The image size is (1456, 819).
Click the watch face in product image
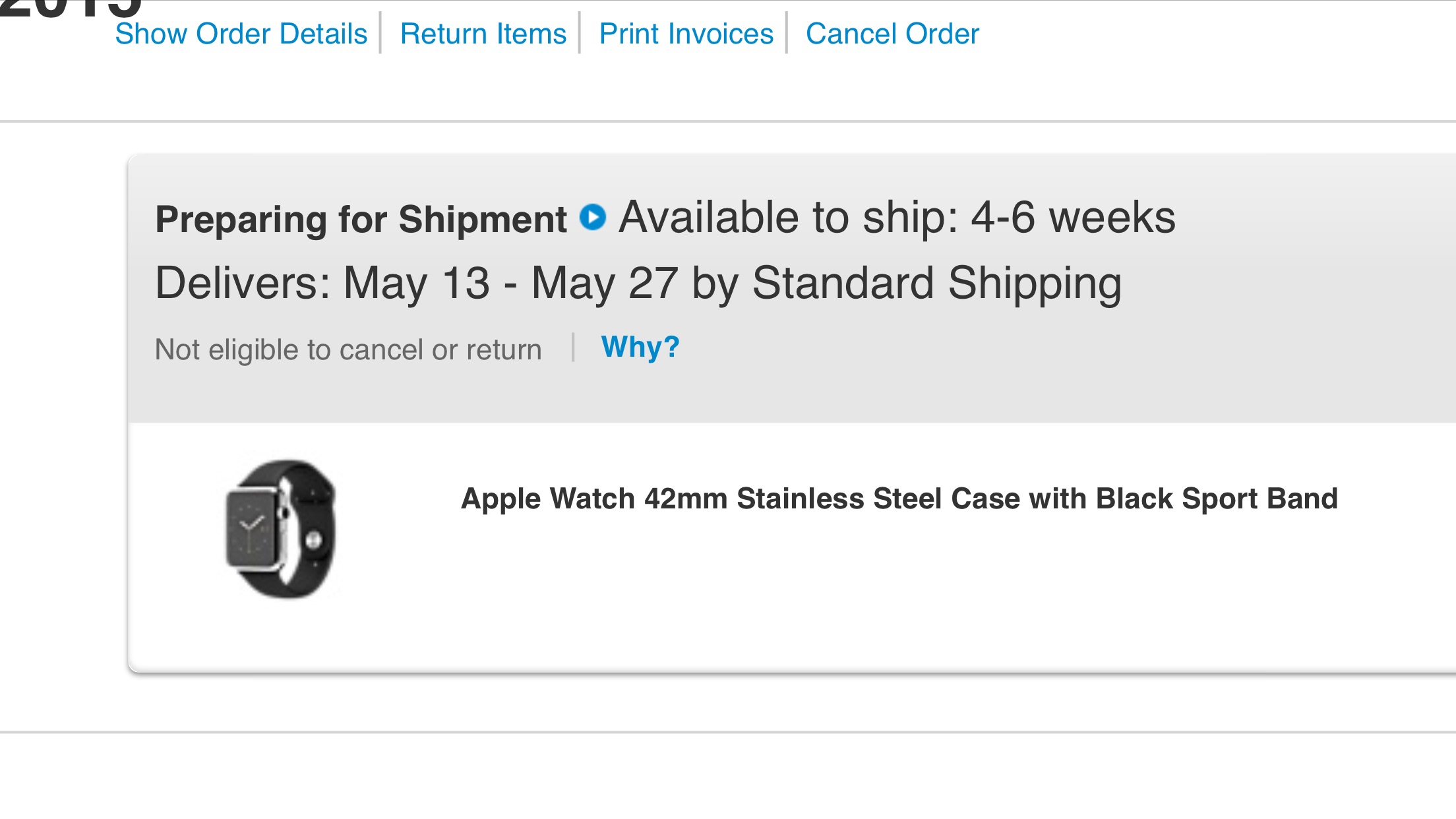(x=253, y=528)
